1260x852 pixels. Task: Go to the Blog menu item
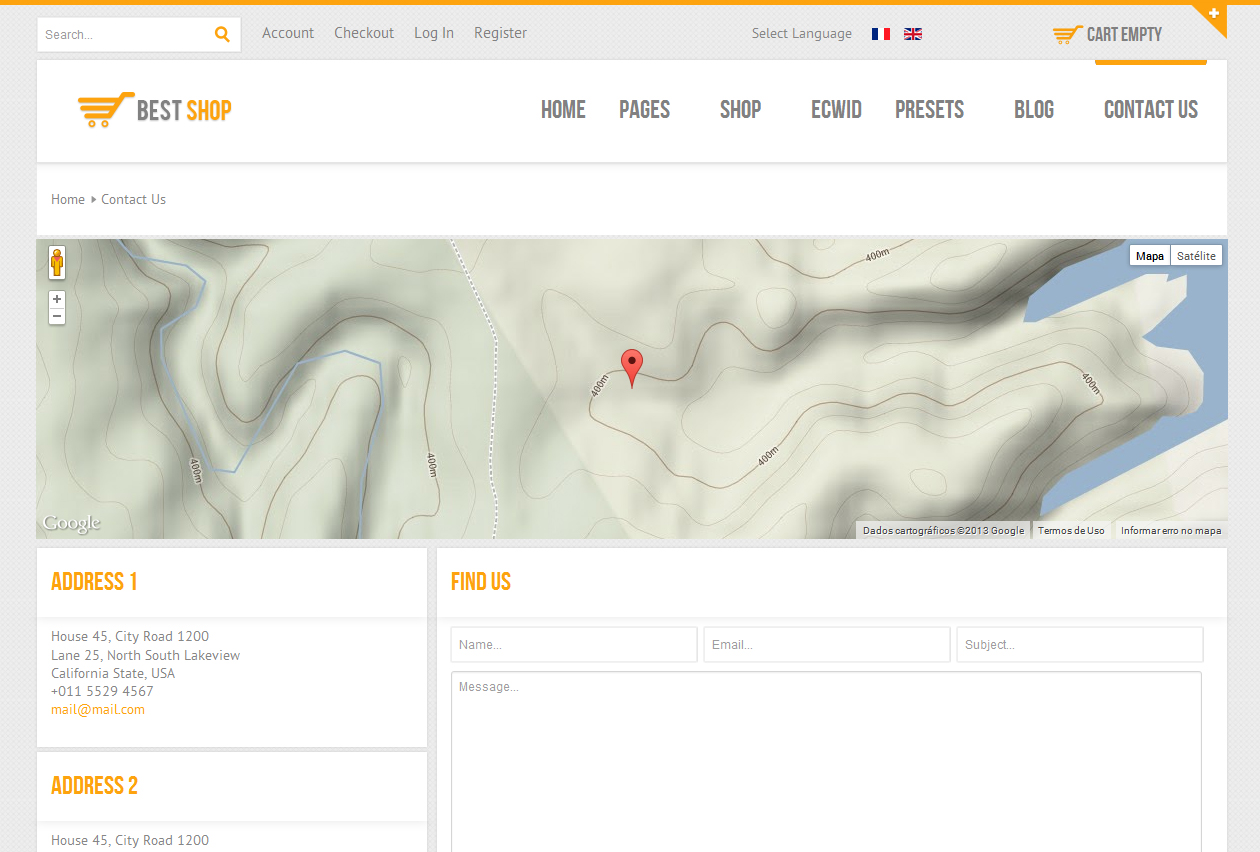tap(1033, 110)
